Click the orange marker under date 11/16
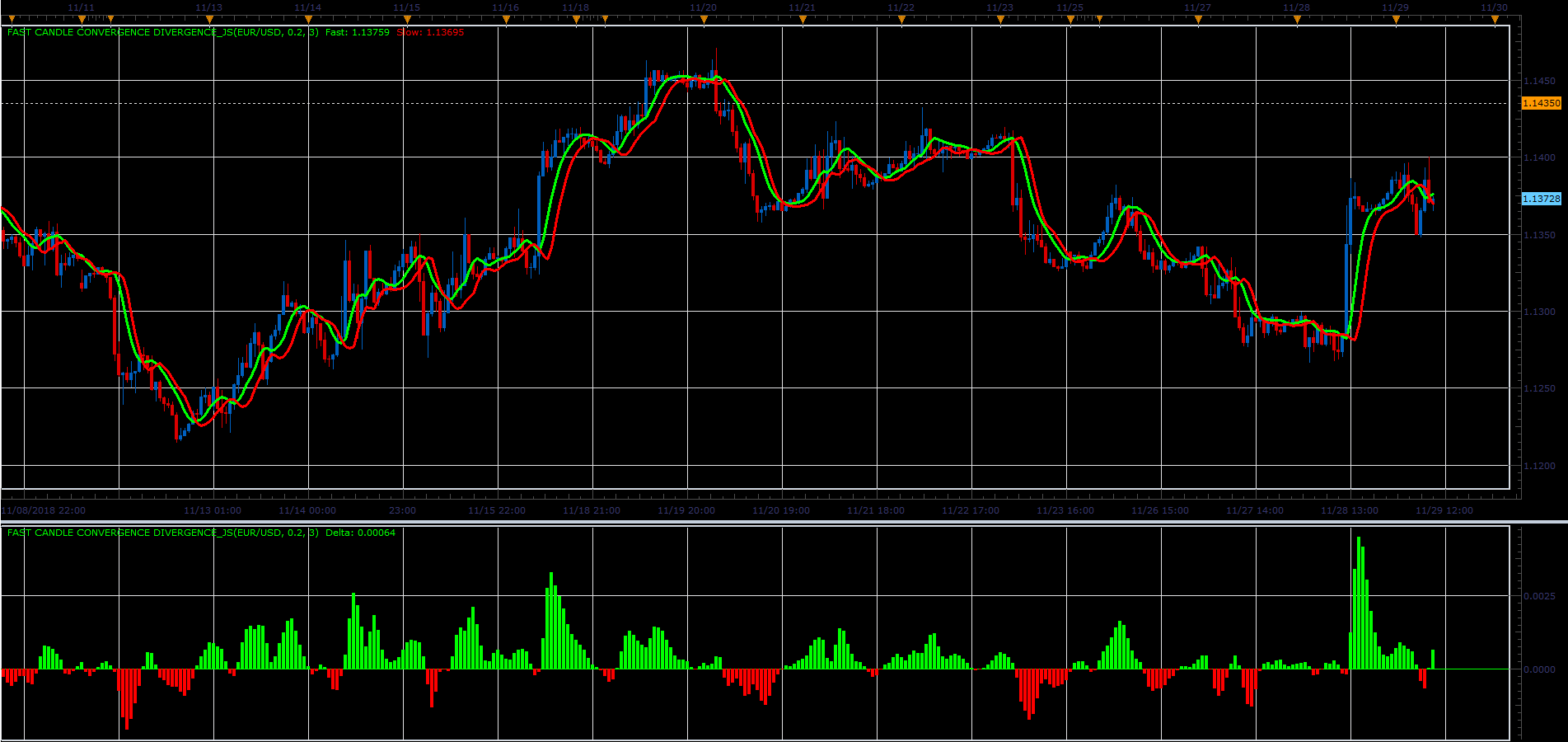Viewport: 1568px width, 742px height. (506, 19)
